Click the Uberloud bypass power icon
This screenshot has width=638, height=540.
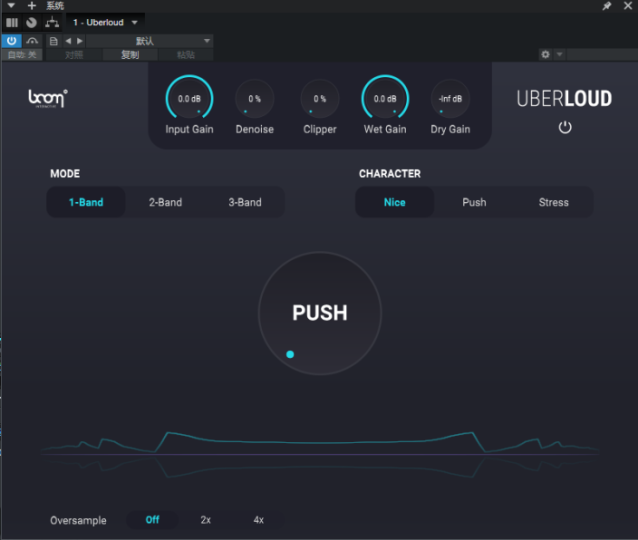tap(565, 128)
